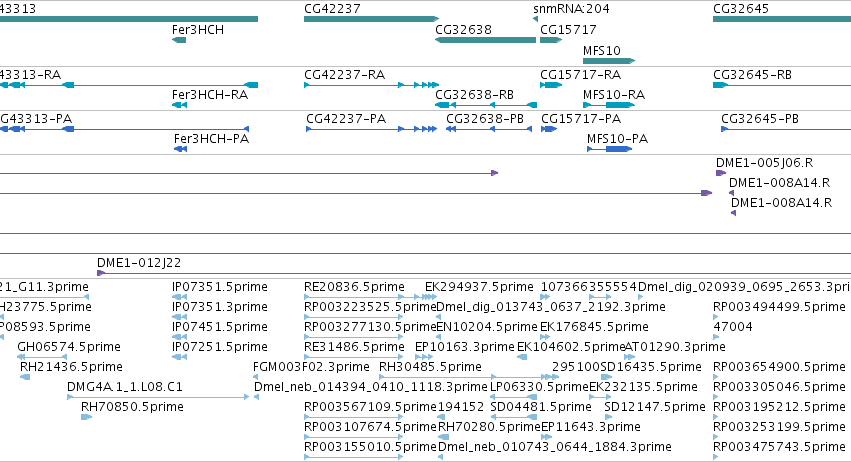Select the EK176845.5prime EST label
The width and height of the screenshot is (851, 462).
point(594,327)
